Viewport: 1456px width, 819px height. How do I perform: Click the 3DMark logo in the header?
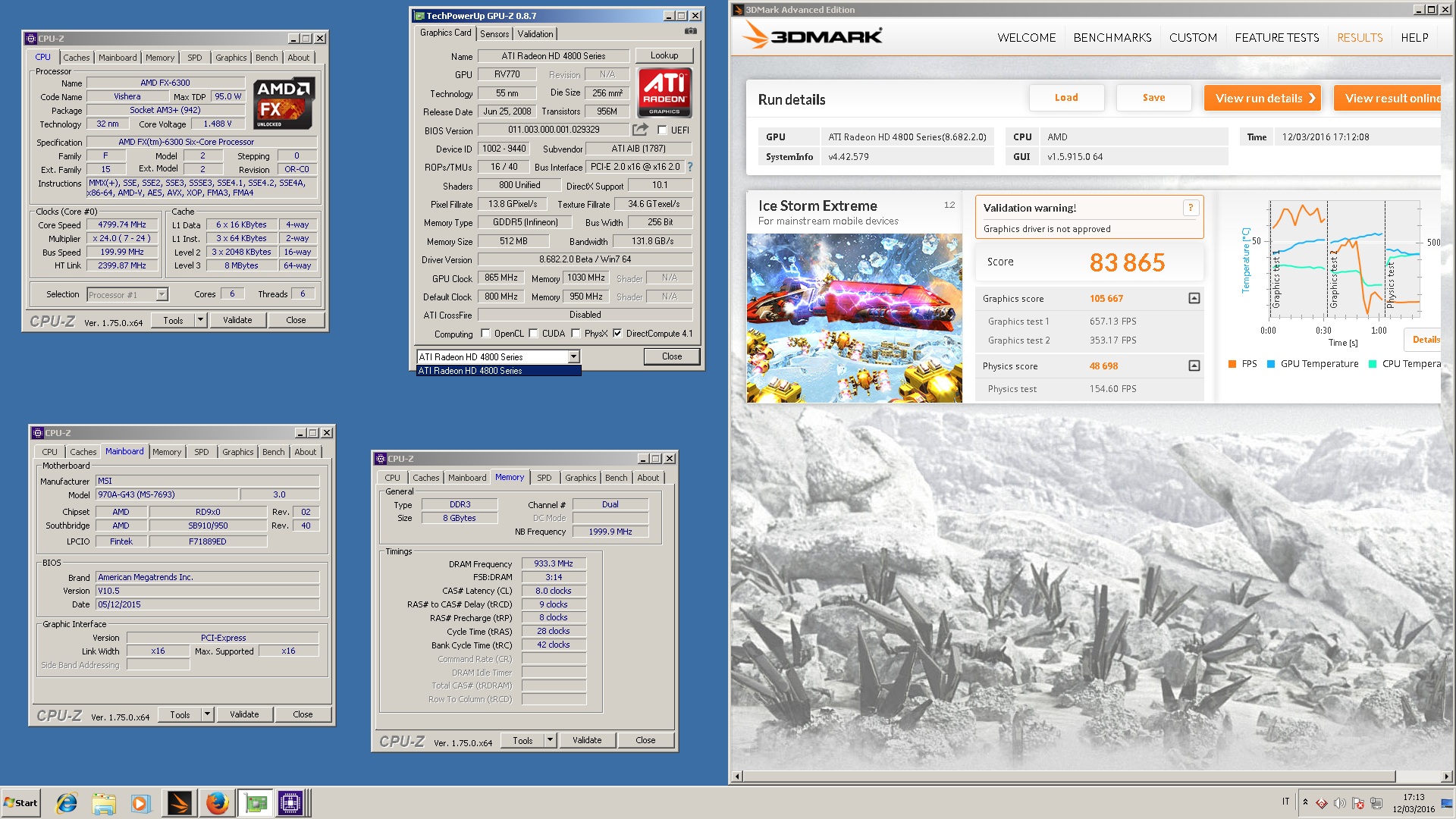812,36
